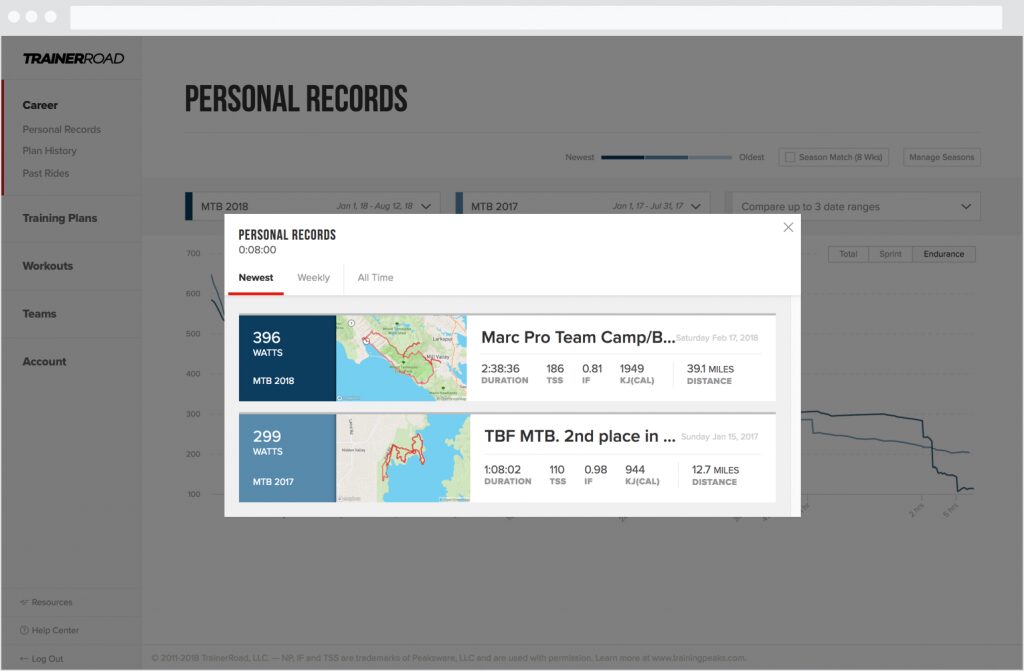Click the Log Out arrow icon
This screenshot has width=1024, height=671.
point(23,658)
